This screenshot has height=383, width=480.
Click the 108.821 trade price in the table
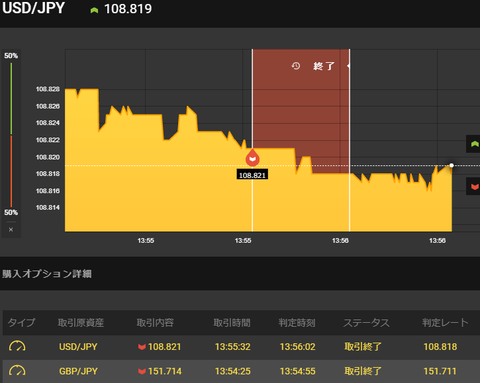pyautogui.click(x=164, y=347)
